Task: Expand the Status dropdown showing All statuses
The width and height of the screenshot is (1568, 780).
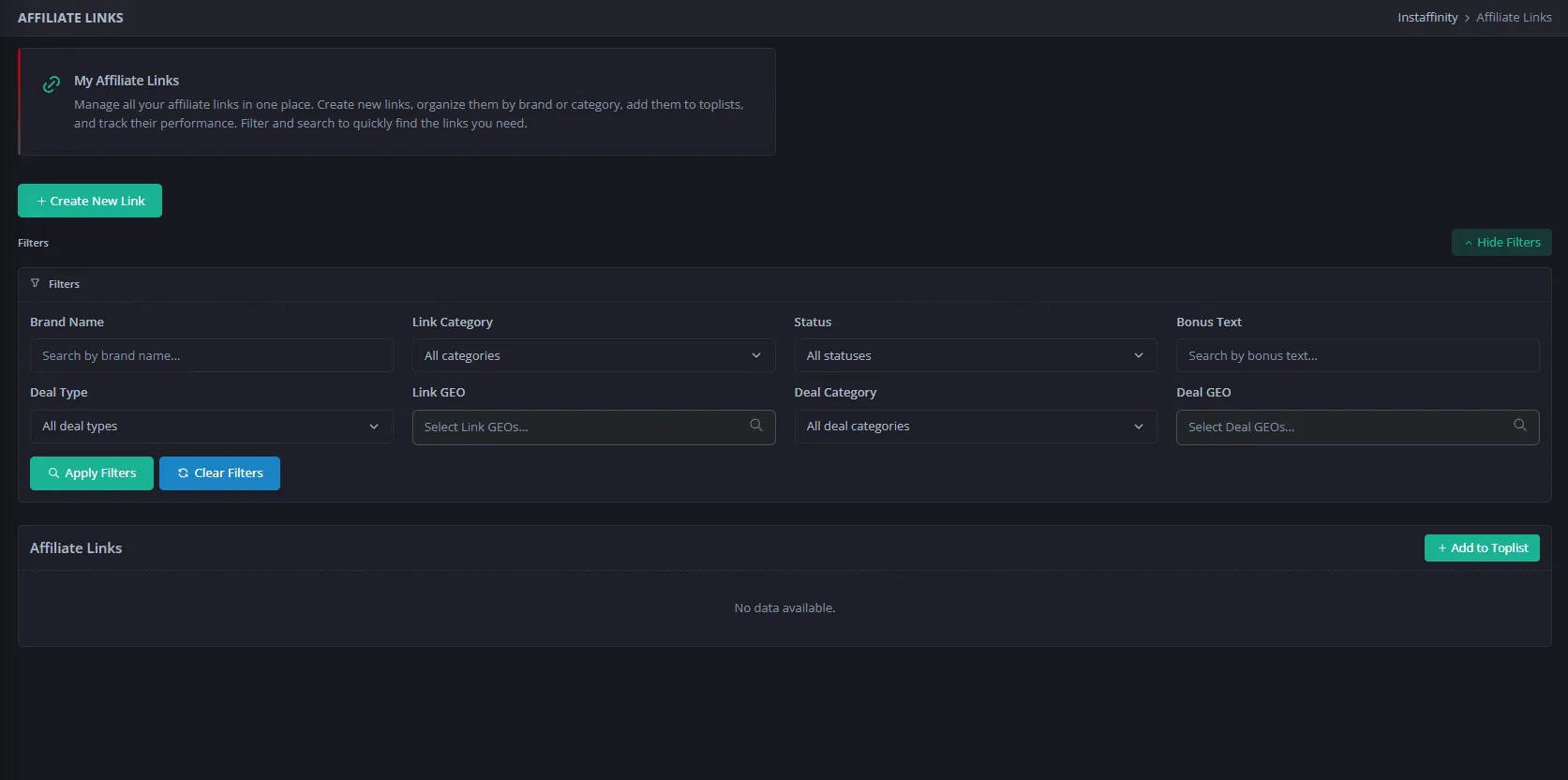Action: [975, 356]
